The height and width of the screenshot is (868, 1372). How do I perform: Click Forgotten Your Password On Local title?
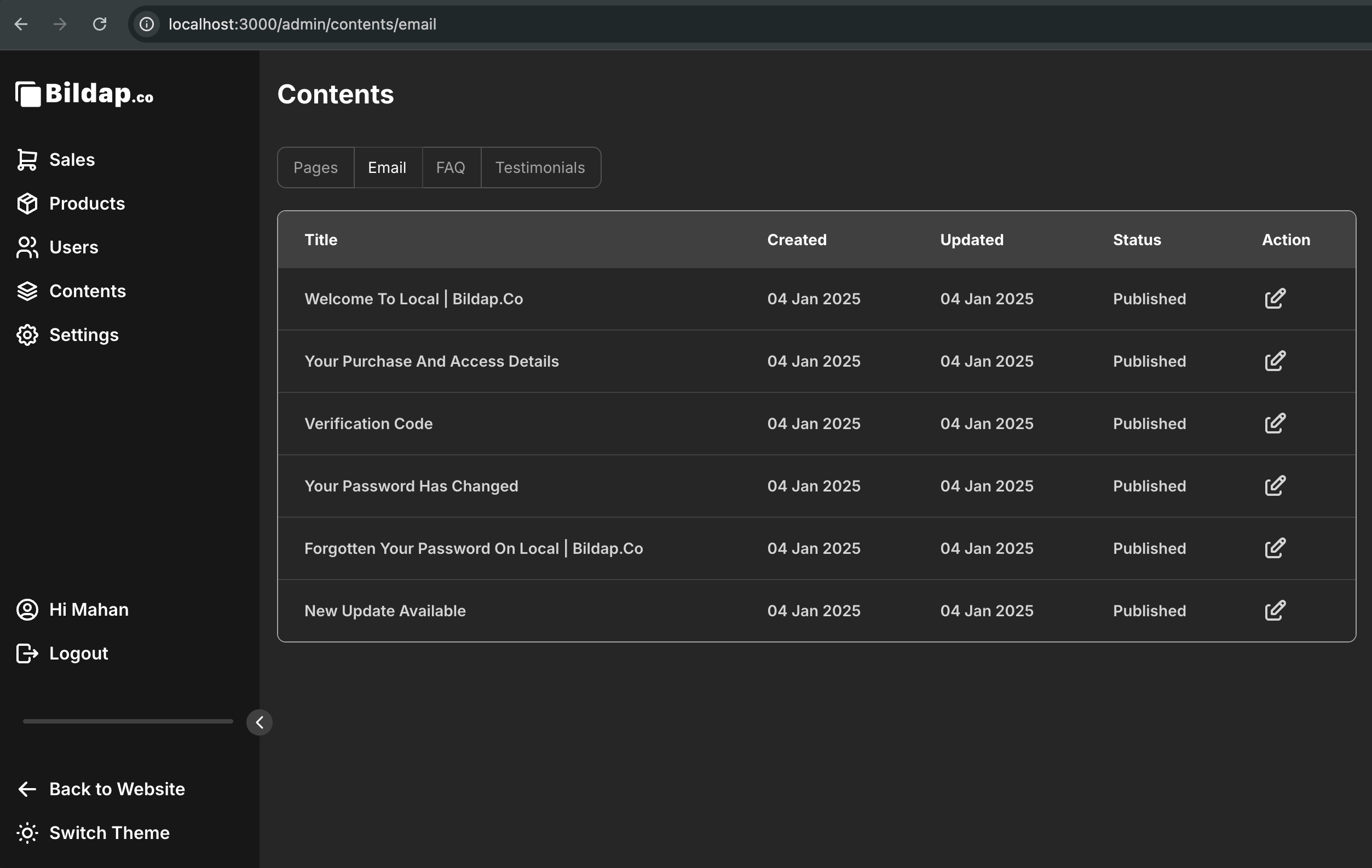474,548
